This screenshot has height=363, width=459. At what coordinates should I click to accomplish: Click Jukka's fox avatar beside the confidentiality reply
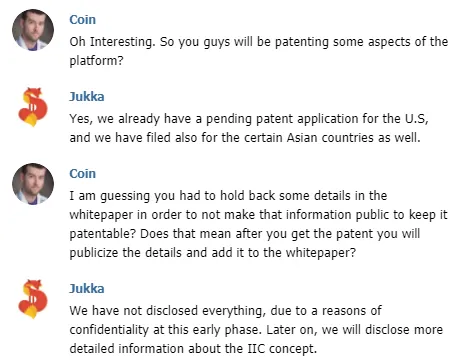(33, 299)
